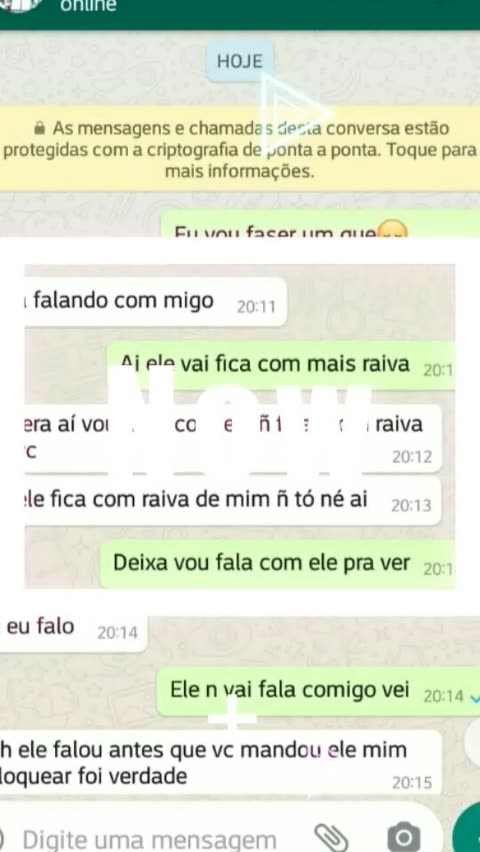Screen dimensions: 480x852
Task: Select 'Ai ele vai fica com mais raiva' message
Action: 280,366
